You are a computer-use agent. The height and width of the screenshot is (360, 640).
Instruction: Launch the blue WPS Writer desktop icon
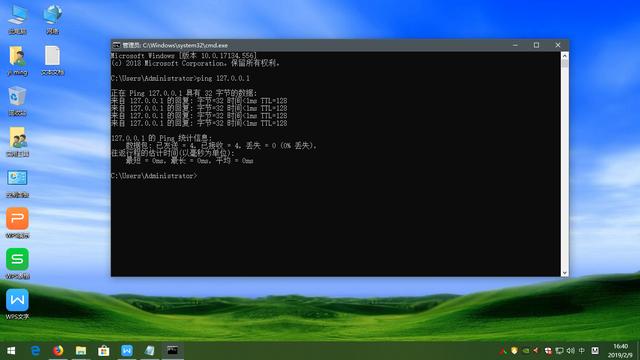(18, 304)
